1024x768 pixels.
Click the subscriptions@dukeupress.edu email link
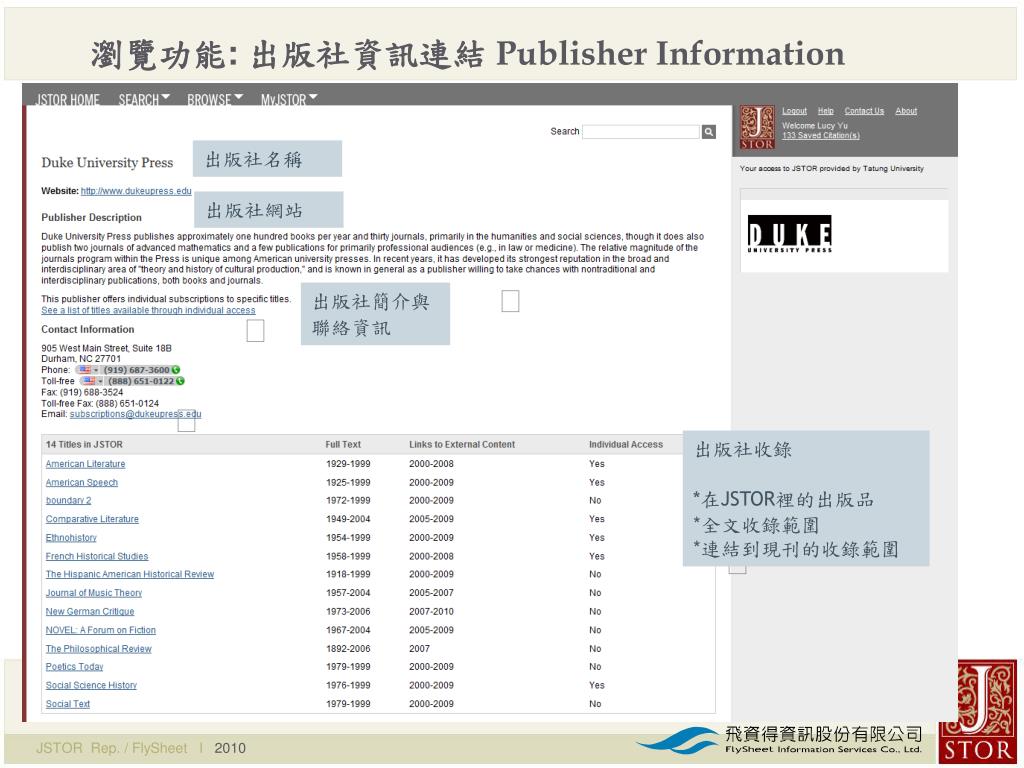pyautogui.click(x=135, y=414)
